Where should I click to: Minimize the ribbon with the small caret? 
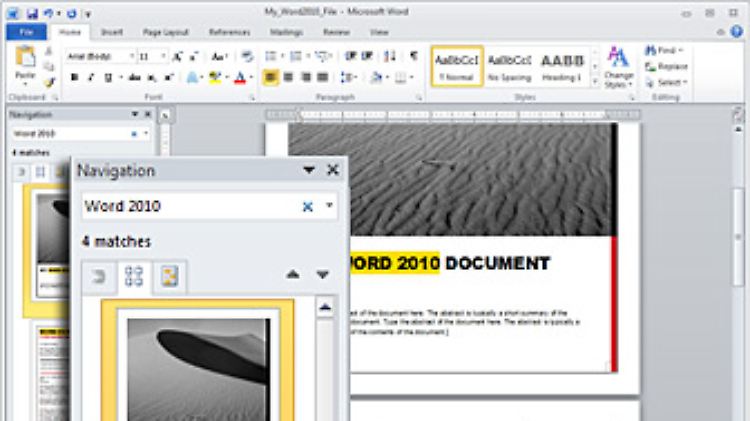pos(721,32)
